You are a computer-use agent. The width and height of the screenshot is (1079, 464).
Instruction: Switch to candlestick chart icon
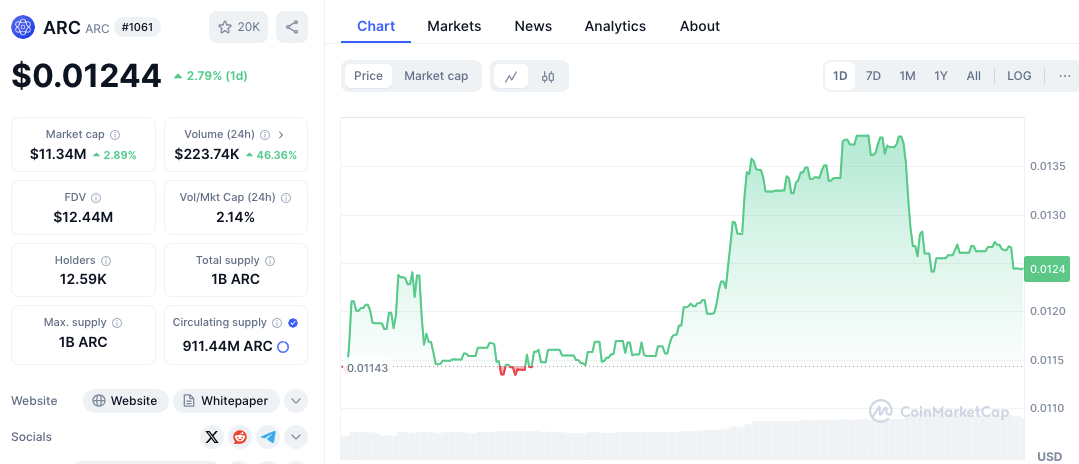click(548, 76)
